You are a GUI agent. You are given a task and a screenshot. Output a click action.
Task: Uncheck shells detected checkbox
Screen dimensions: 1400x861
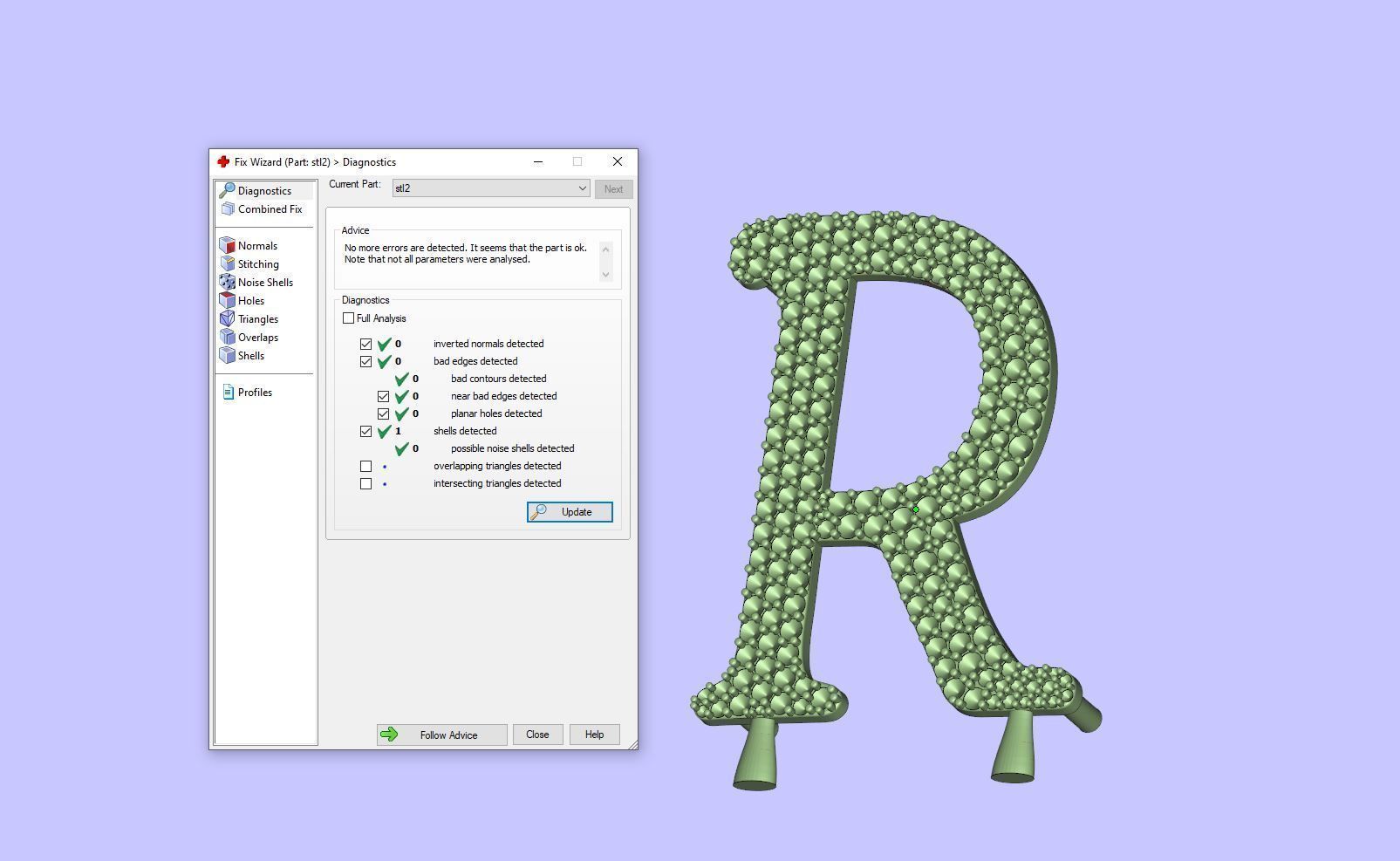tap(366, 431)
